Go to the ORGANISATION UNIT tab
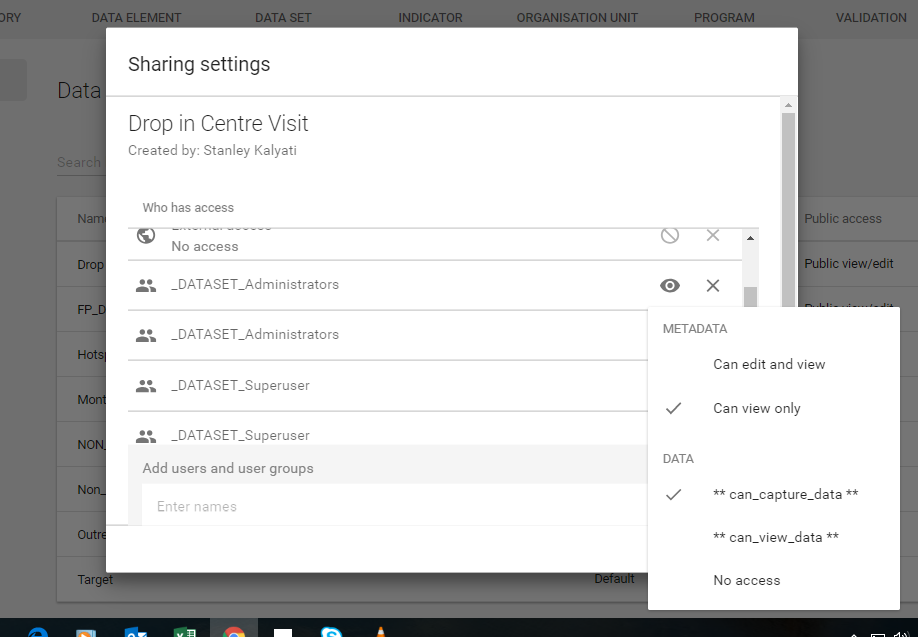The image size is (918, 637). click(x=577, y=18)
